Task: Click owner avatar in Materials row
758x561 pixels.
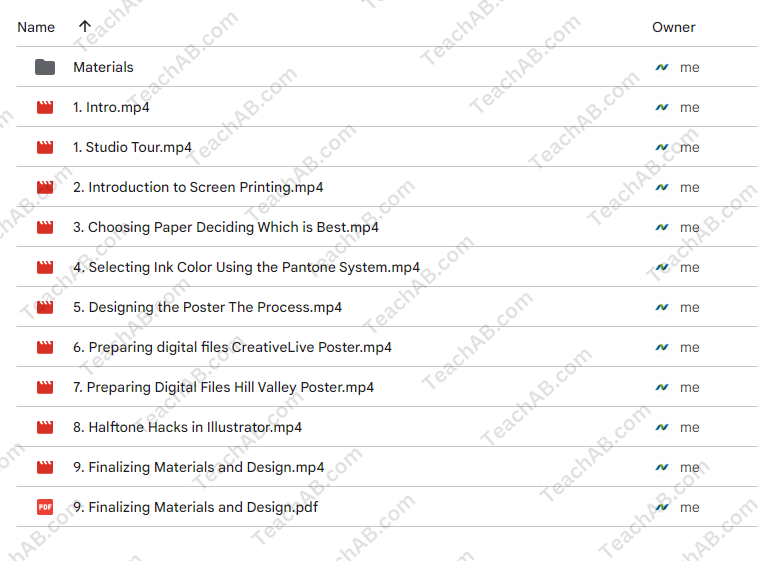Action: [x=662, y=67]
